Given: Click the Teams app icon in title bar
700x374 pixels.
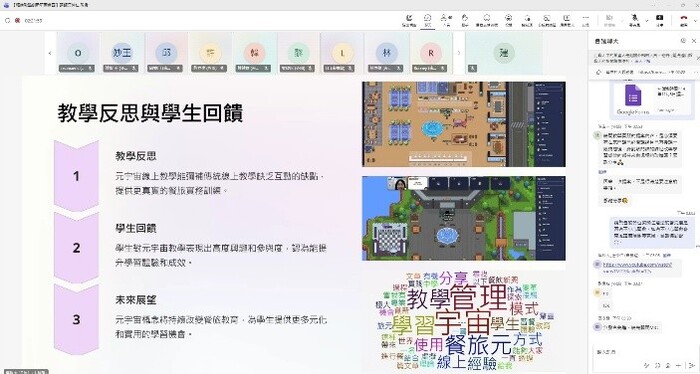Looking at the screenshot, I should [6, 5].
